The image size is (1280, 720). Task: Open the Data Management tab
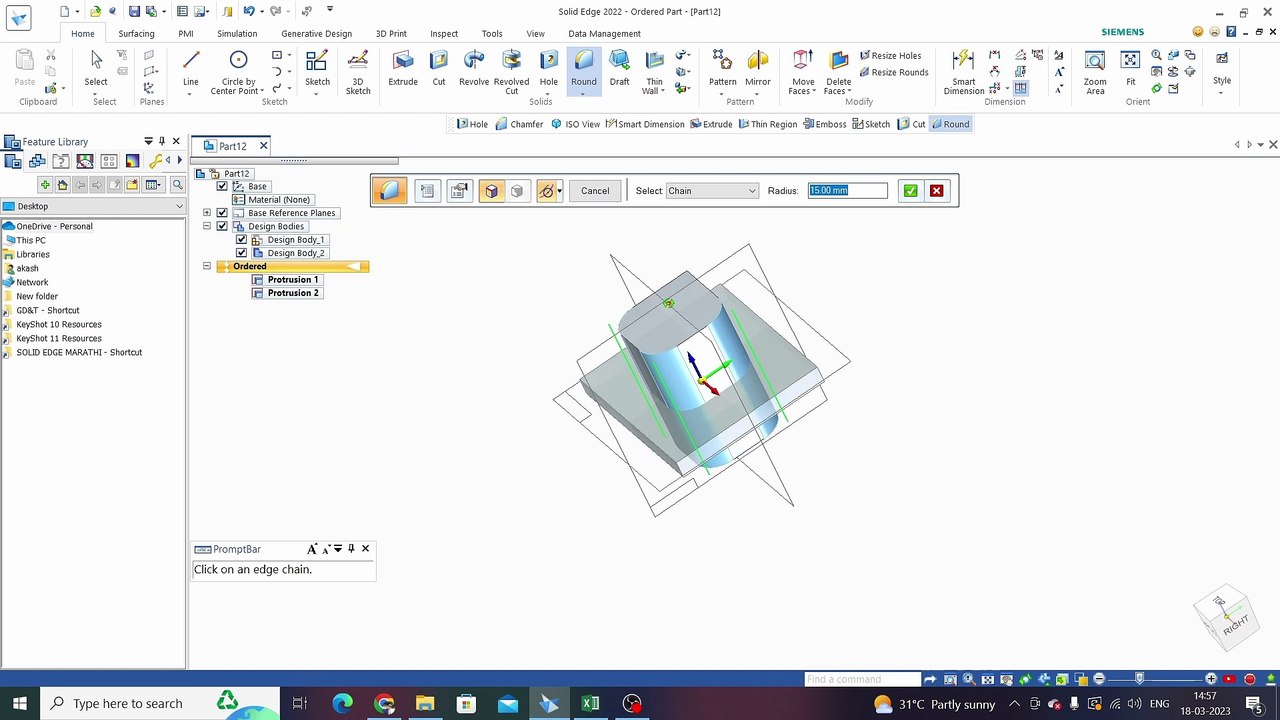click(x=604, y=34)
